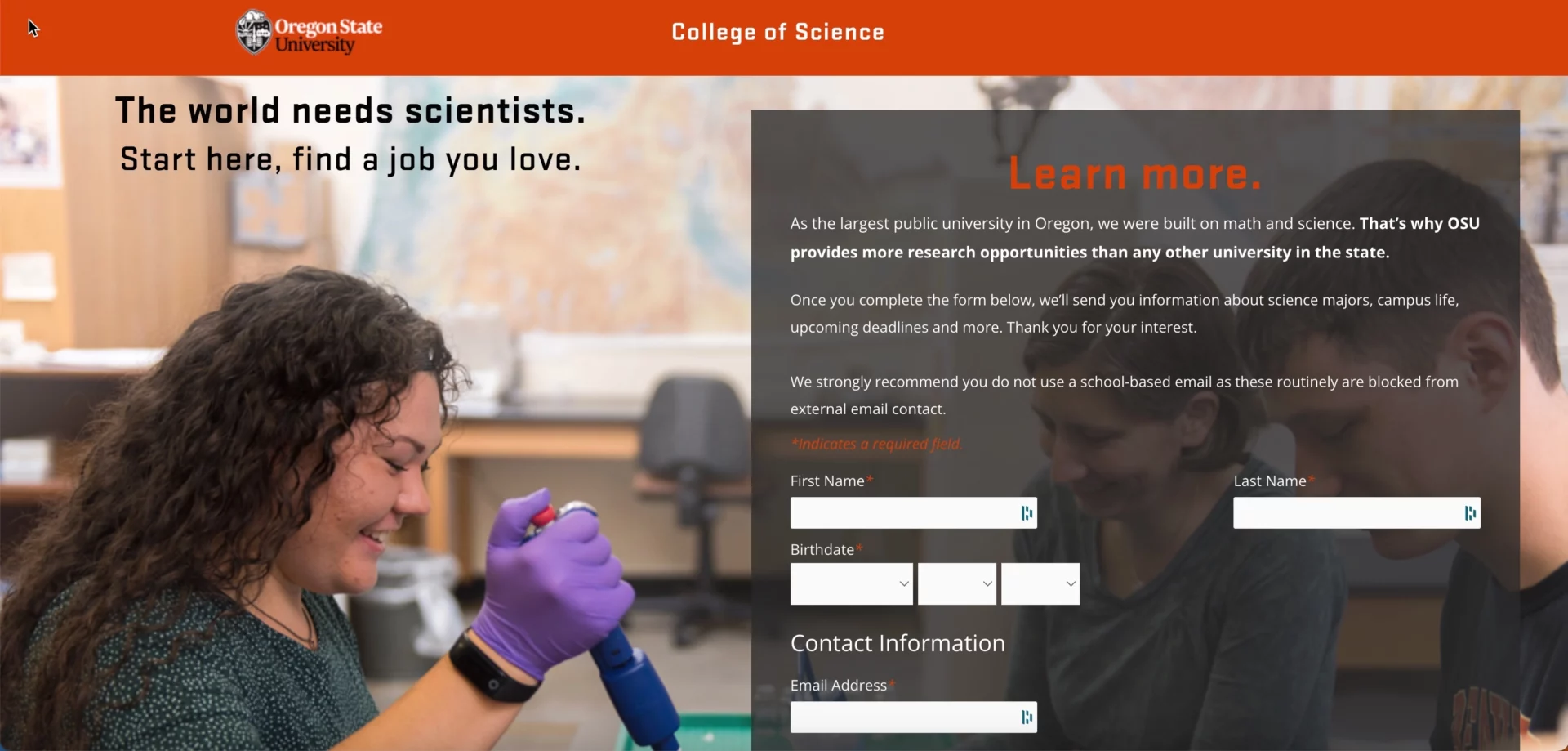Click the Oregon State University logo
1568x751 pixels.
[x=310, y=33]
